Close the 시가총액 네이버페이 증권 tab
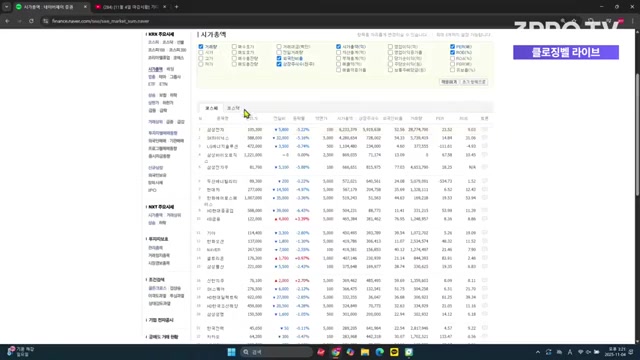This screenshot has width=640, height=360. (85, 7)
